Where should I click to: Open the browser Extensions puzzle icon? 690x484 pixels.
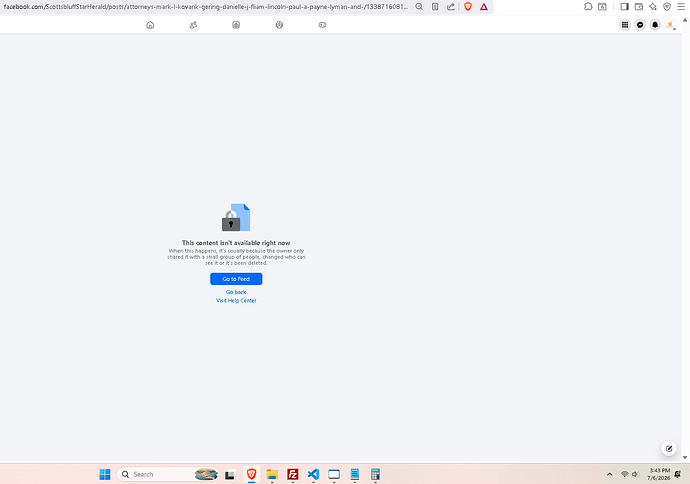(x=588, y=7)
